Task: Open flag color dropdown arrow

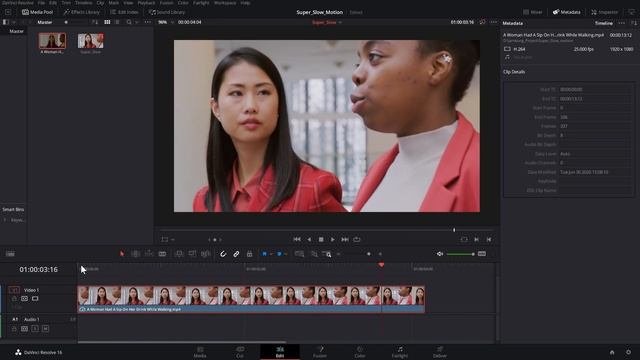Action: coord(271,254)
